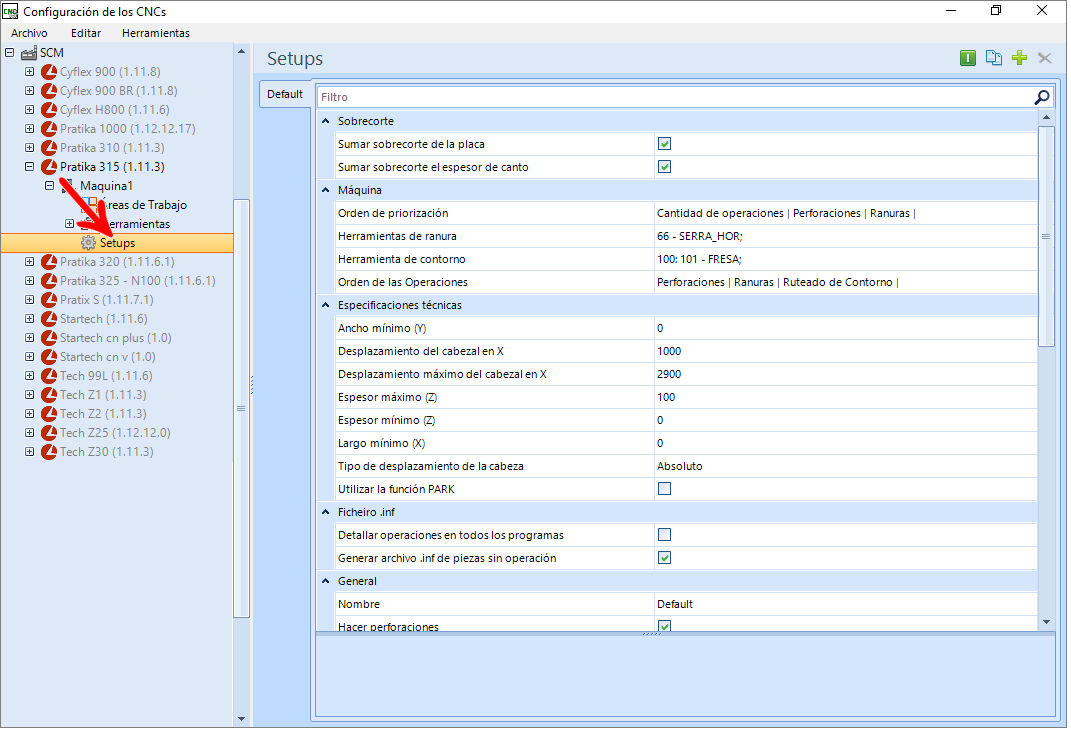1071x739 pixels.
Task: Collapse the SCM root tree node
Action: pos(10,53)
